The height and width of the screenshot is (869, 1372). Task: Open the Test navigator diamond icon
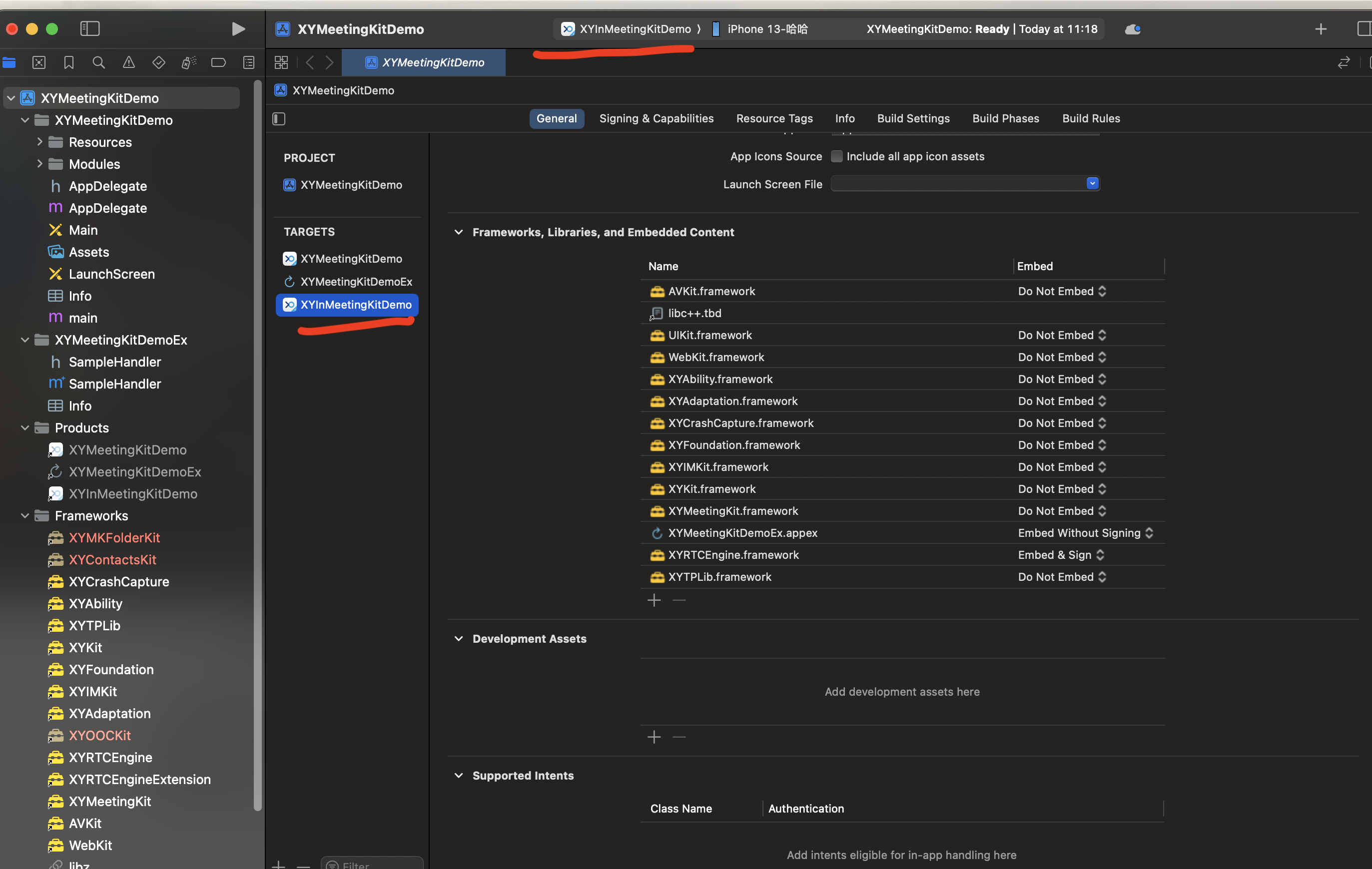tap(159, 62)
